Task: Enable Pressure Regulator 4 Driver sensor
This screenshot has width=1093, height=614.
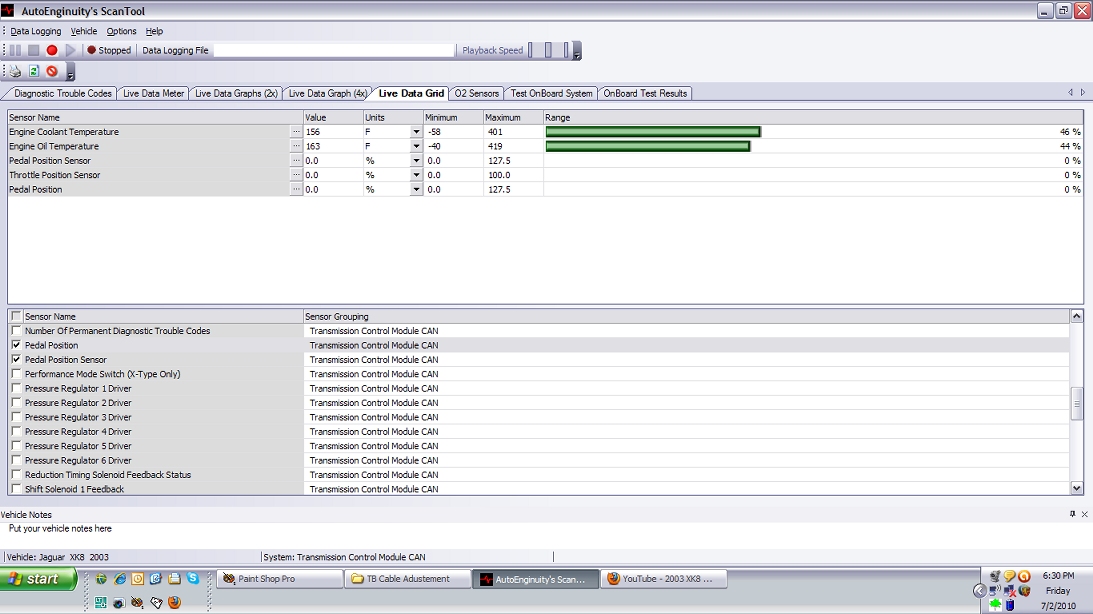Action: pyautogui.click(x=16, y=431)
